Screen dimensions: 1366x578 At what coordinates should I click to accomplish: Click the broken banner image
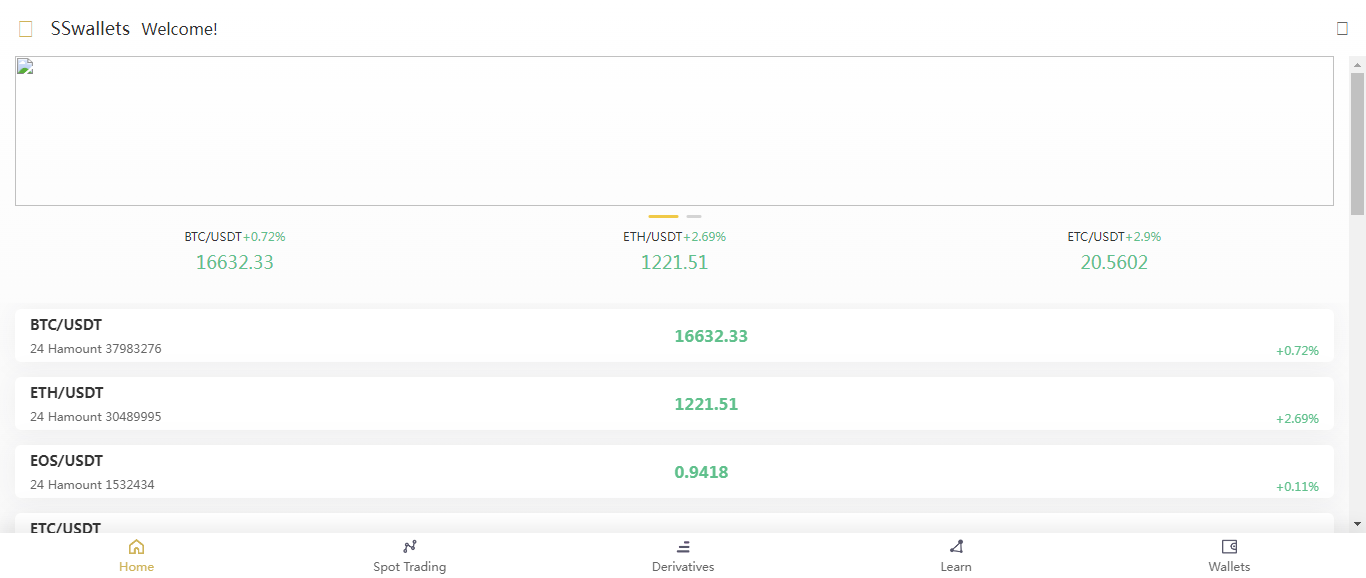[x=674, y=131]
